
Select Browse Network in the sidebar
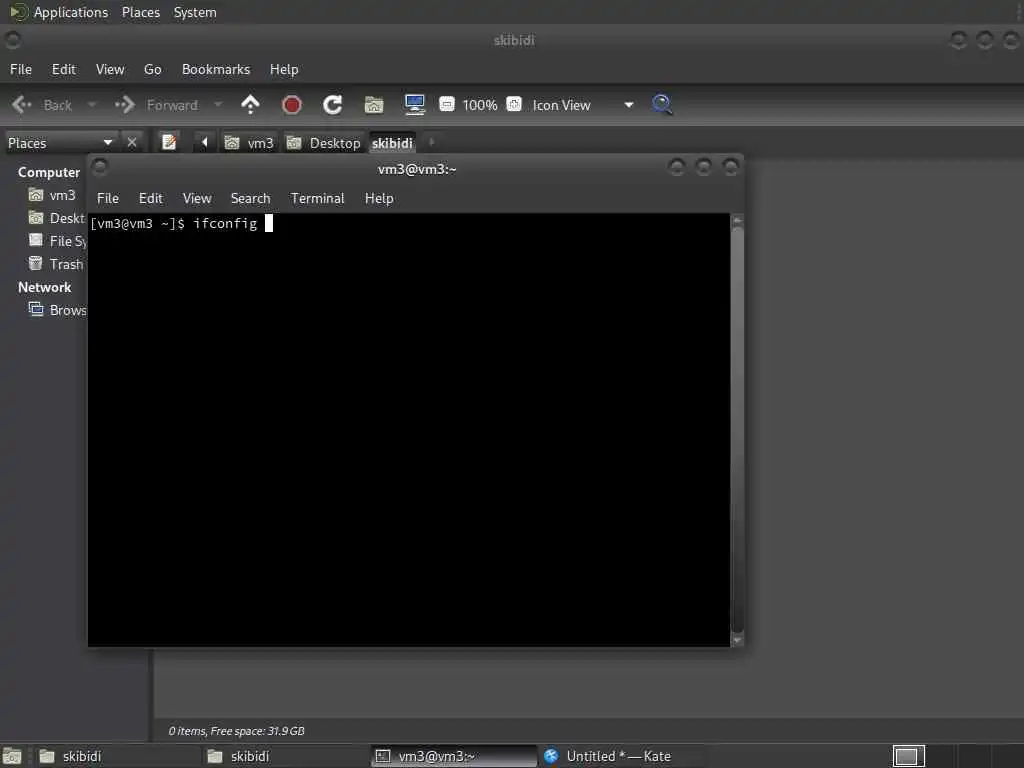(57, 310)
